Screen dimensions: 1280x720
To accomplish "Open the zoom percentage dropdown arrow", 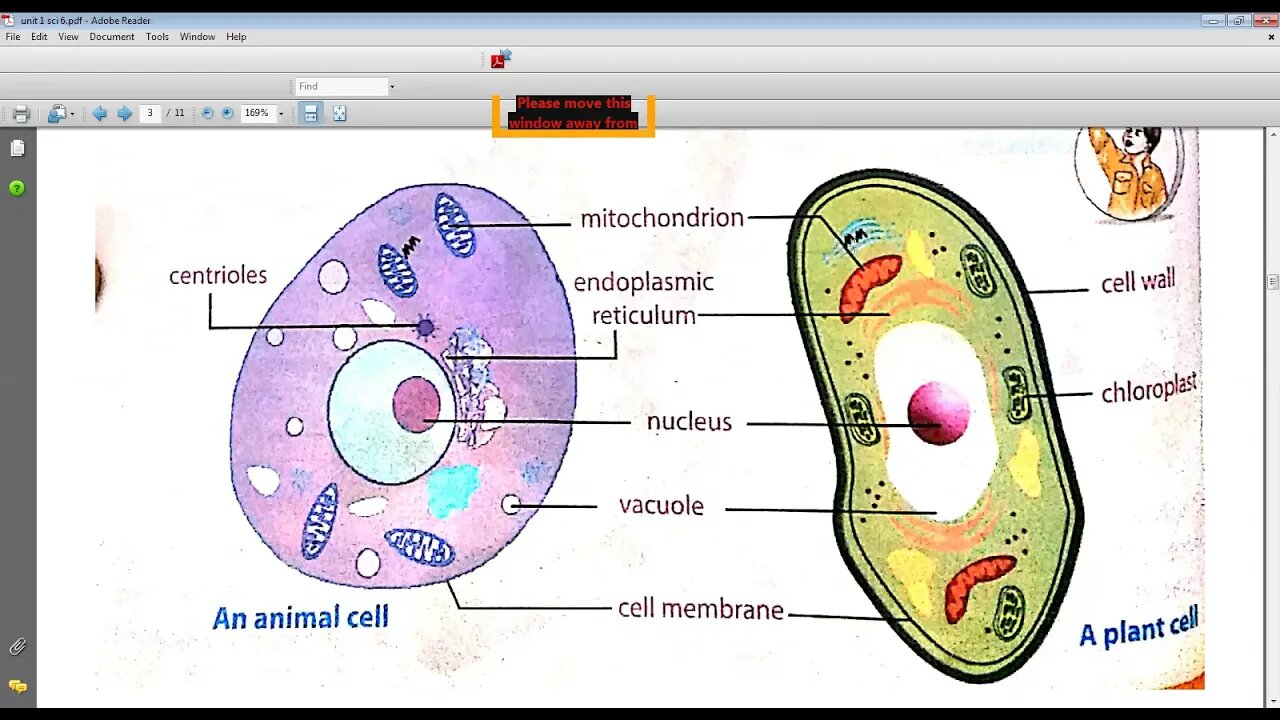I will [281, 114].
